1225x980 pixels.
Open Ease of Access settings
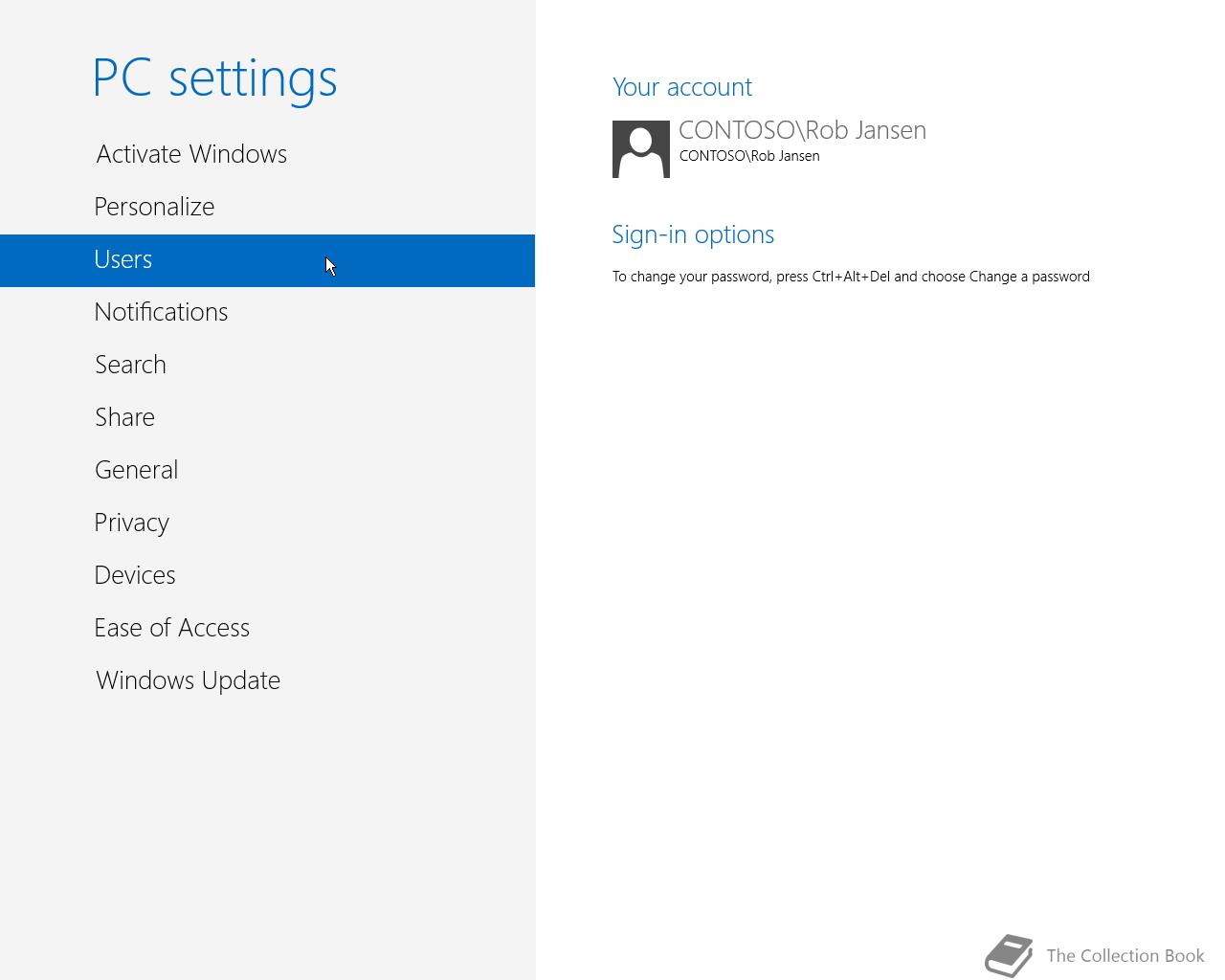[267, 629]
